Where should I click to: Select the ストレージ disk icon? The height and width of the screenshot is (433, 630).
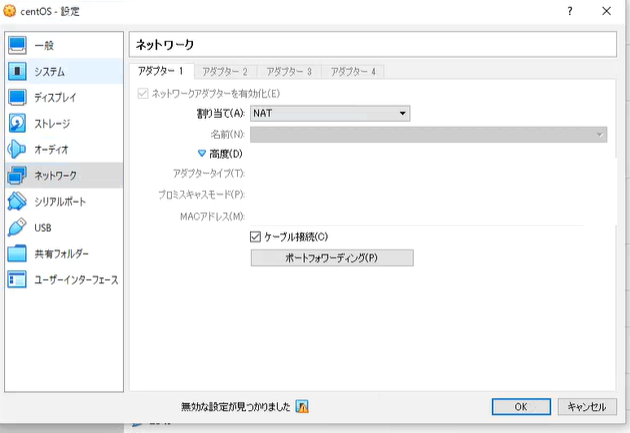click(x=17, y=123)
